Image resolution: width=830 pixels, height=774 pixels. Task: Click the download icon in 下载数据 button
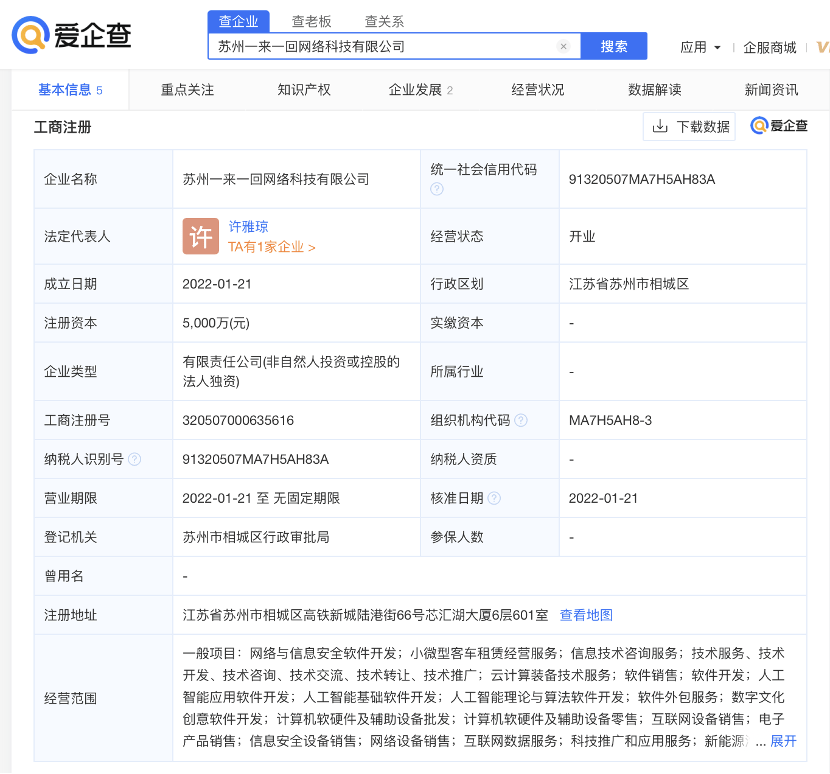[660, 127]
